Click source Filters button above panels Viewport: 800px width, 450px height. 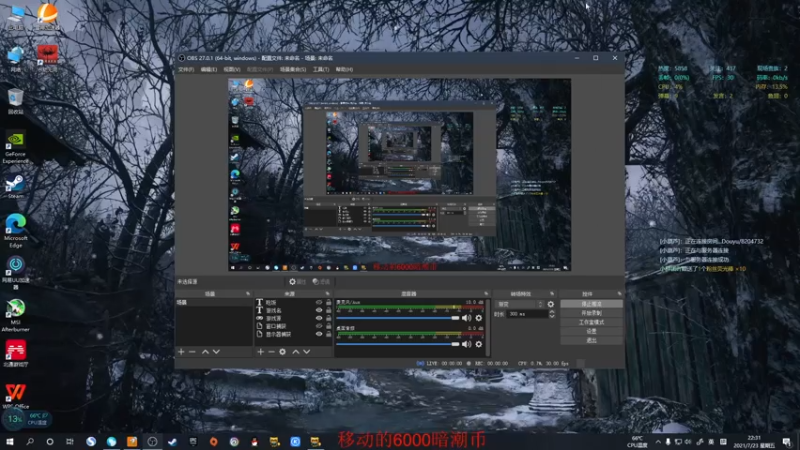(321, 282)
